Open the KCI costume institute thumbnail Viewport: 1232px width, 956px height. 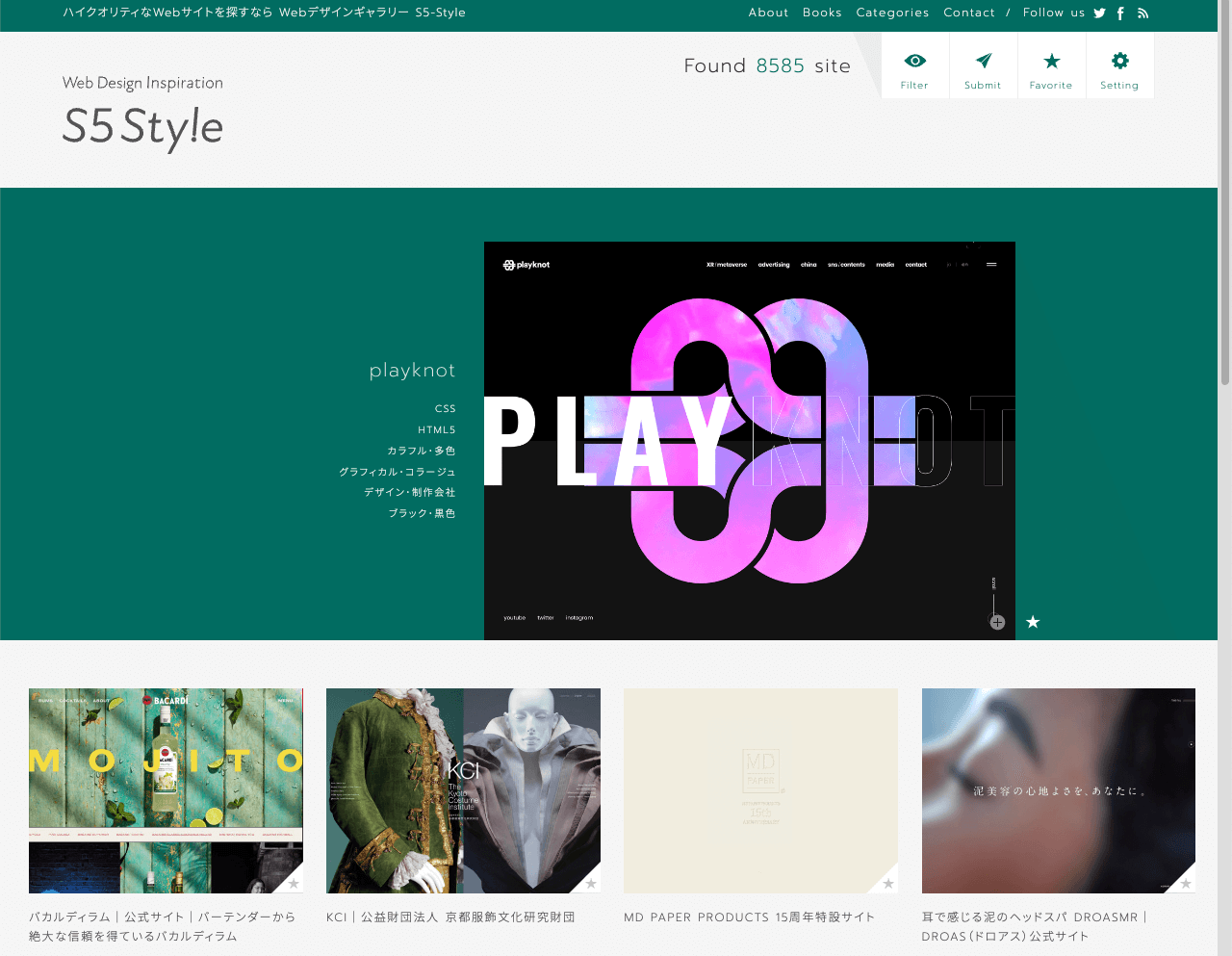click(463, 790)
